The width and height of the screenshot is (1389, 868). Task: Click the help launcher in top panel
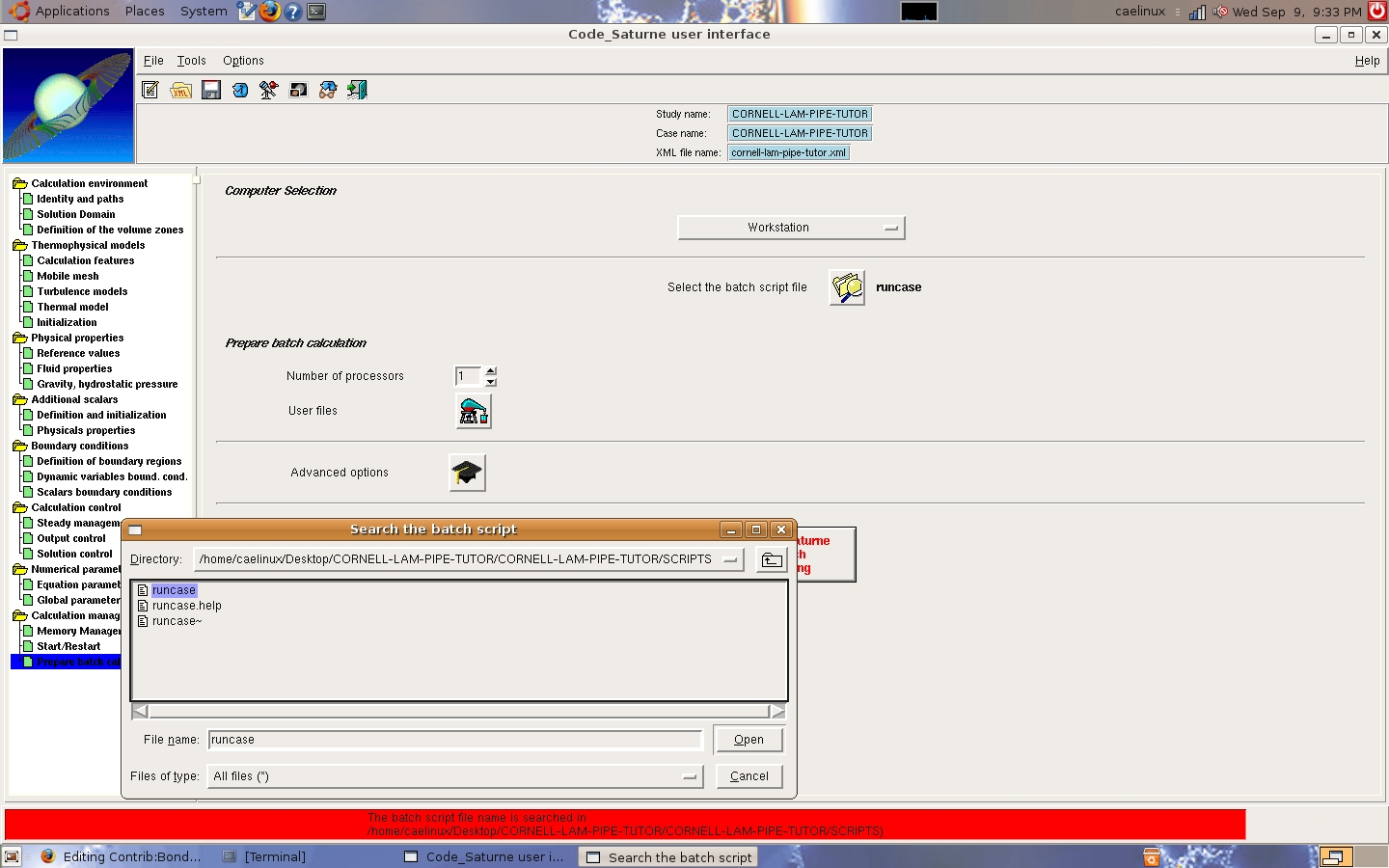coord(293,12)
